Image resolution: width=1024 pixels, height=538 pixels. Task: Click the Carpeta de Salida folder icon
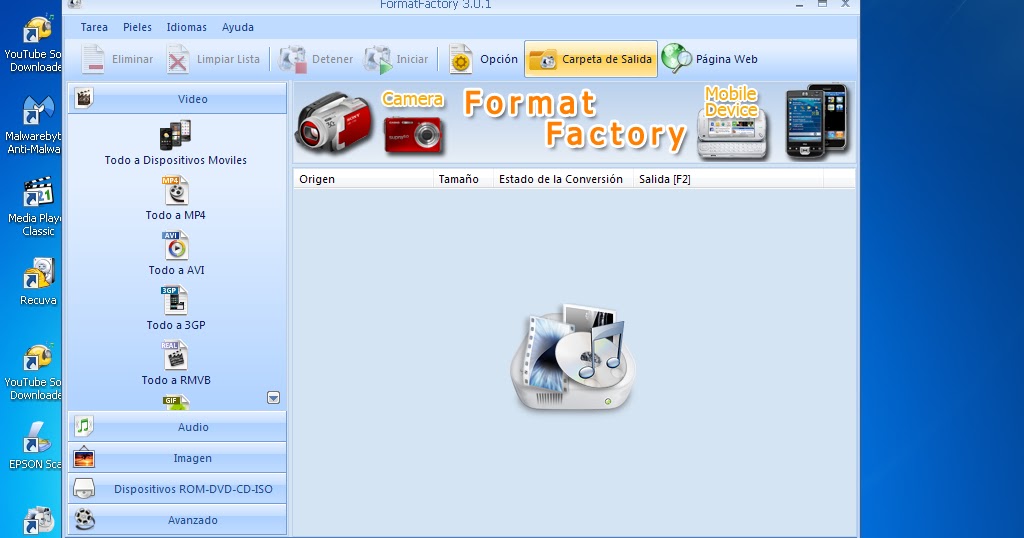tap(543, 59)
